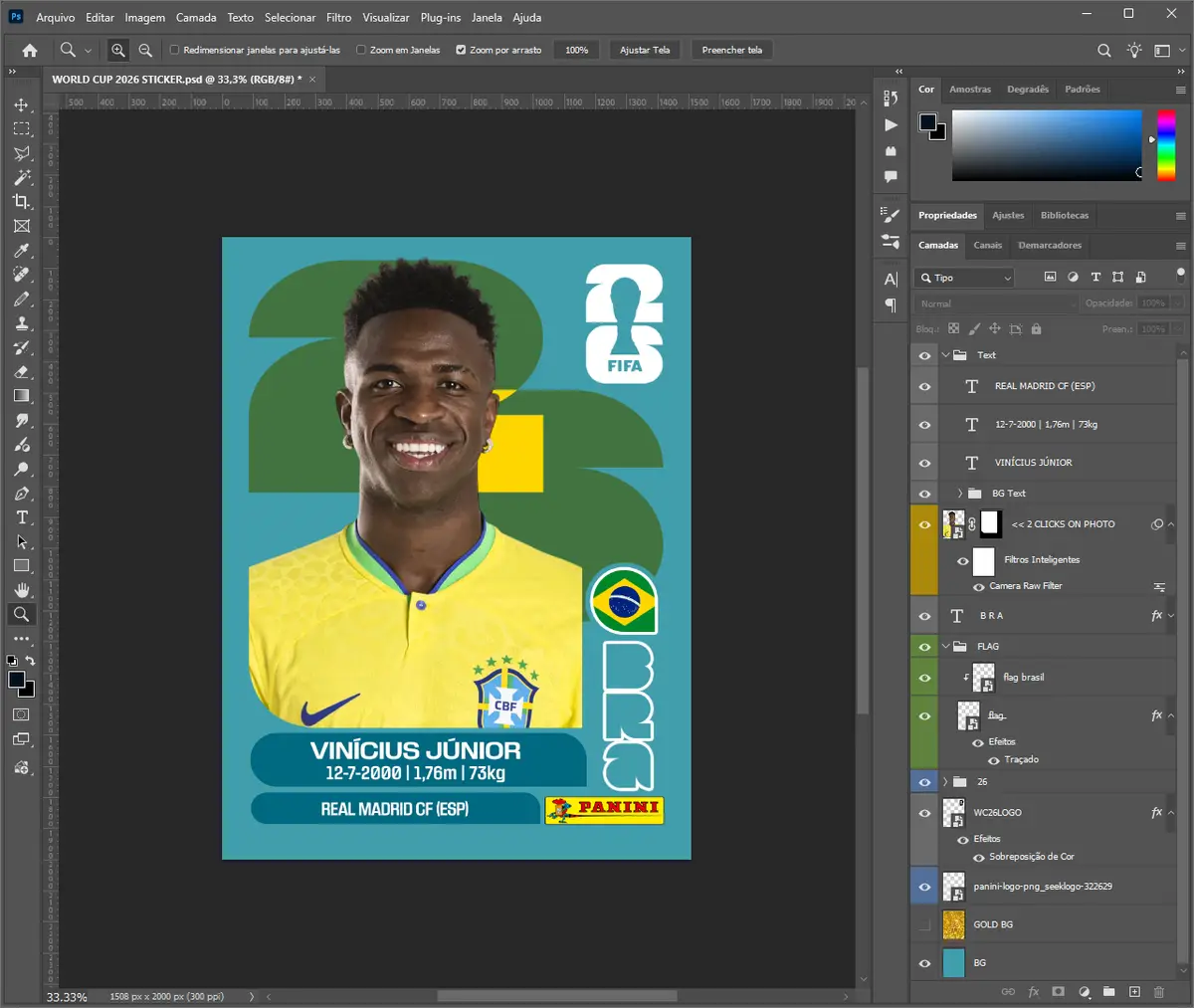This screenshot has width=1194, height=1008.
Task: Open the Camada menu
Action: (196, 18)
